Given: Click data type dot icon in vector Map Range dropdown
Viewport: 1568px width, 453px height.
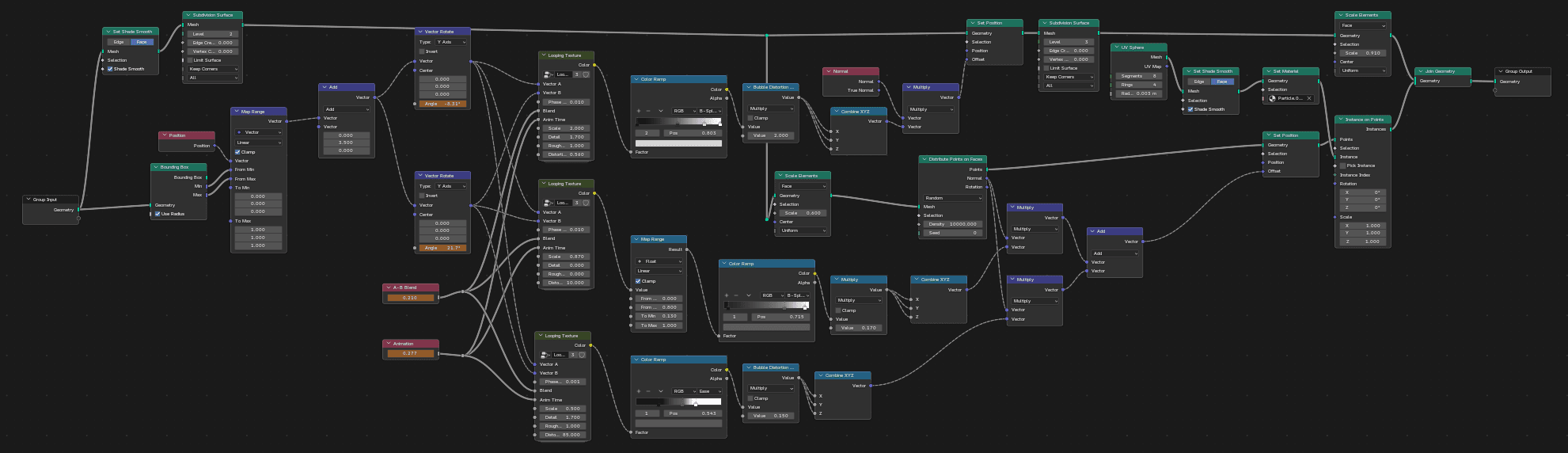Looking at the screenshot, I should click(241, 132).
